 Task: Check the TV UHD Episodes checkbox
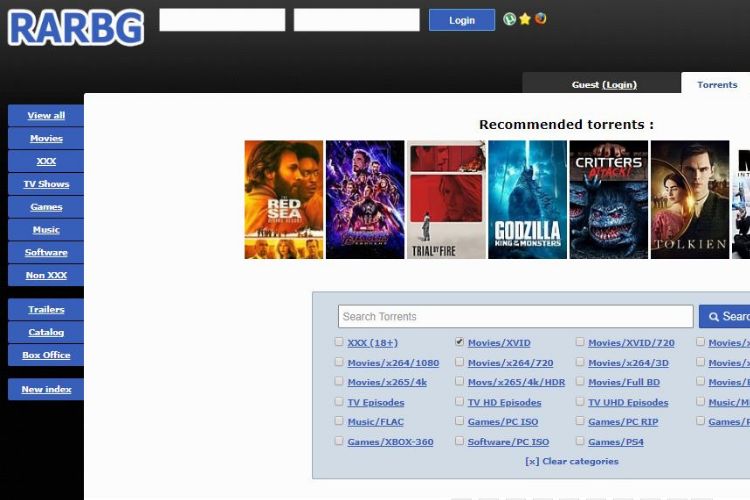pos(580,401)
